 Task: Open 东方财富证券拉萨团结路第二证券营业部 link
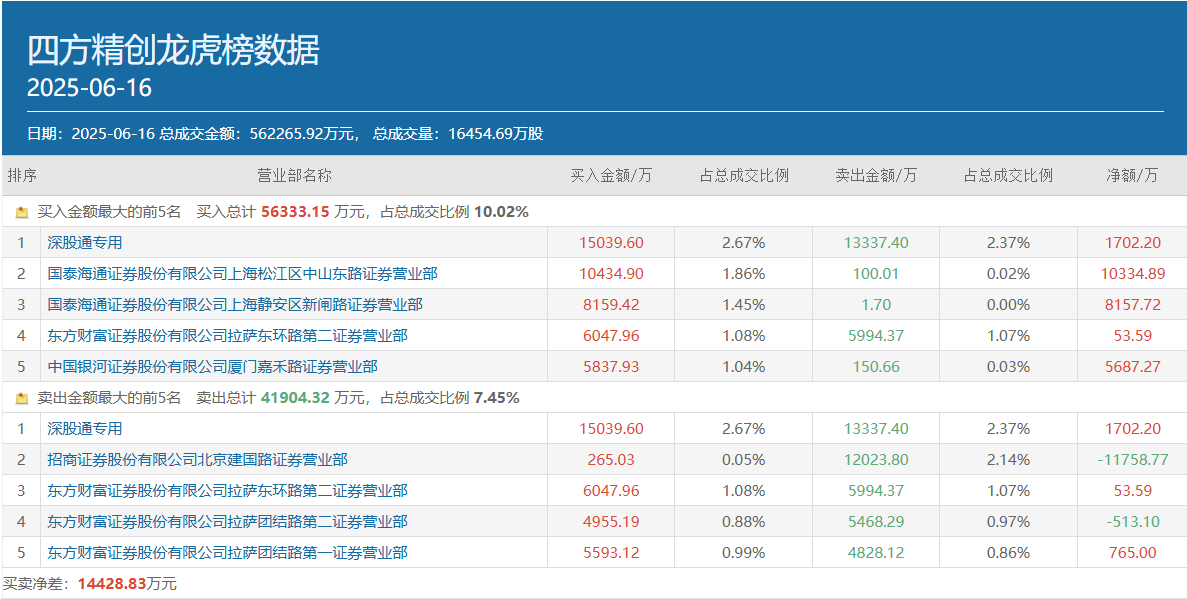227,522
